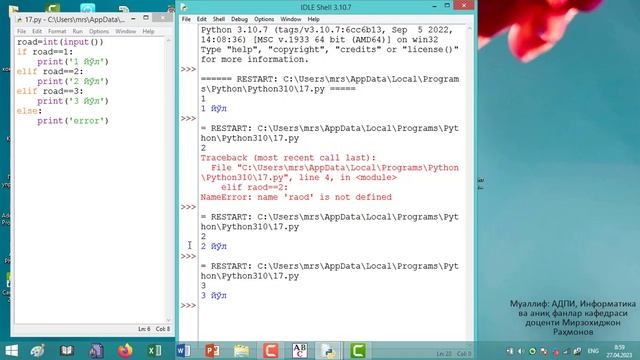The width and height of the screenshot is (640, 360).
Task: Click the NameError message line in Shell
Action: [x=296, y=197]
